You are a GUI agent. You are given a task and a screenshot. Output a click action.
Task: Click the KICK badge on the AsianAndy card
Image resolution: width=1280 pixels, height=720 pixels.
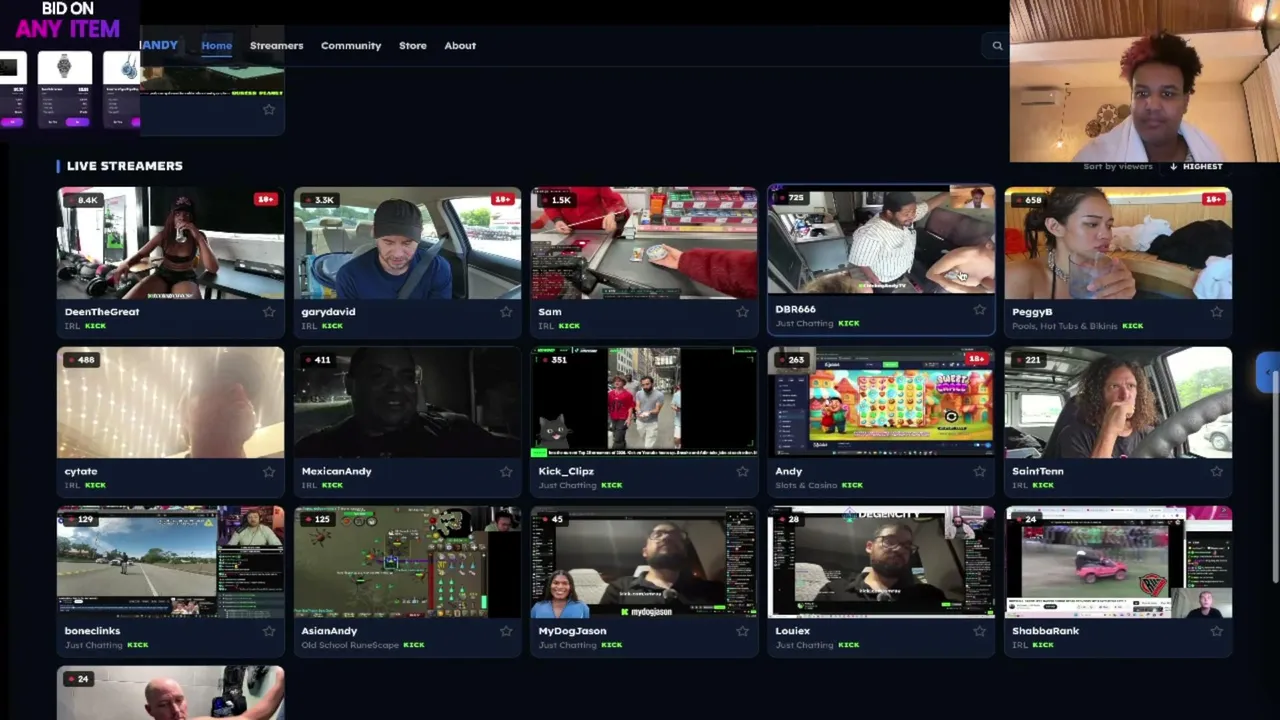414,645
